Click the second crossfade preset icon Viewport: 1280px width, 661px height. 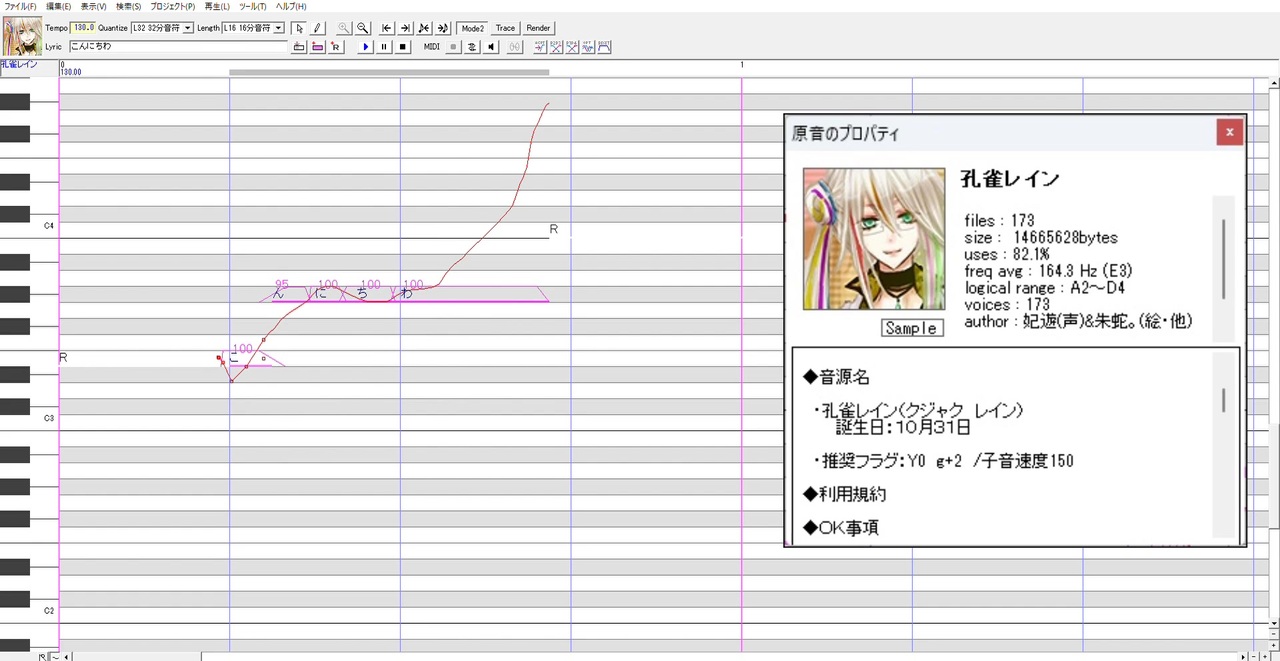[556, 47]
